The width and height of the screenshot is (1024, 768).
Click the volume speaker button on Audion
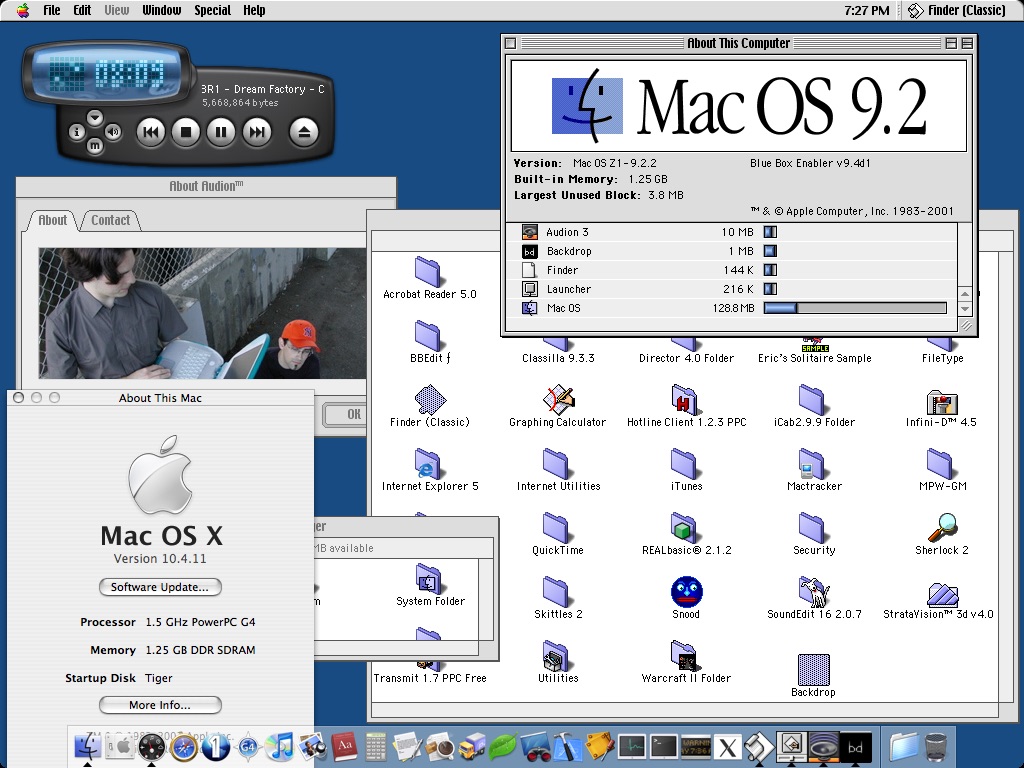click(x=113, y=132)
